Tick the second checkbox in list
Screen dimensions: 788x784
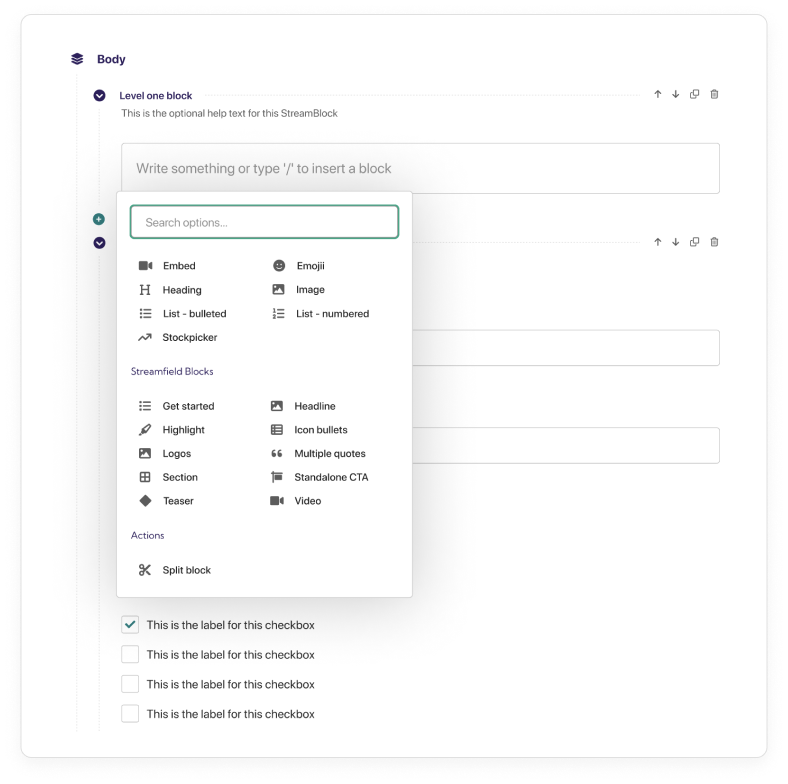[130, 655]
